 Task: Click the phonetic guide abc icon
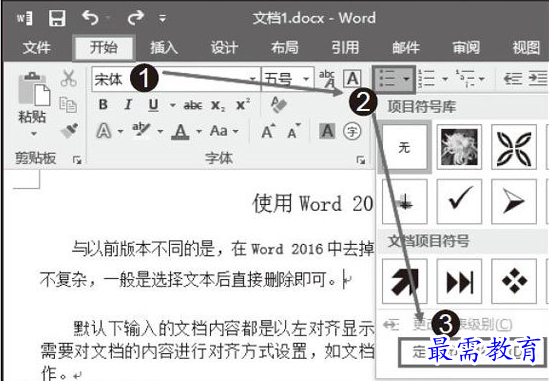327,79
